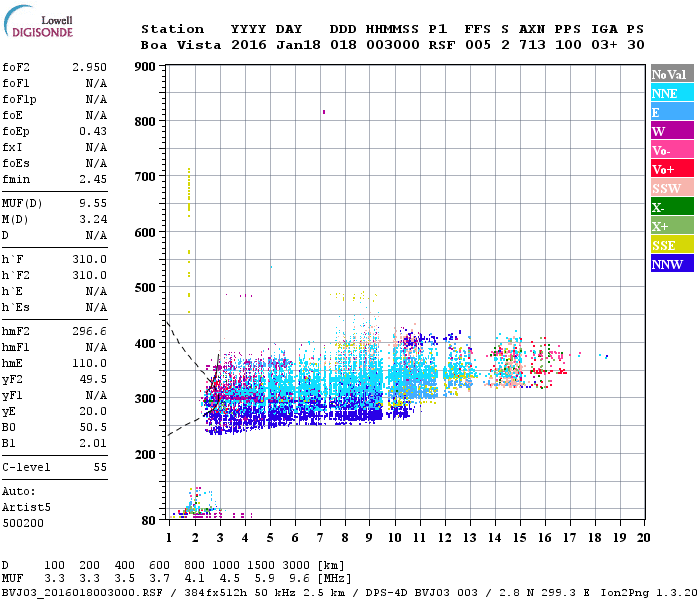Select the Vo+ red legend swatch
700x600 pixels.
click(672, 169)
